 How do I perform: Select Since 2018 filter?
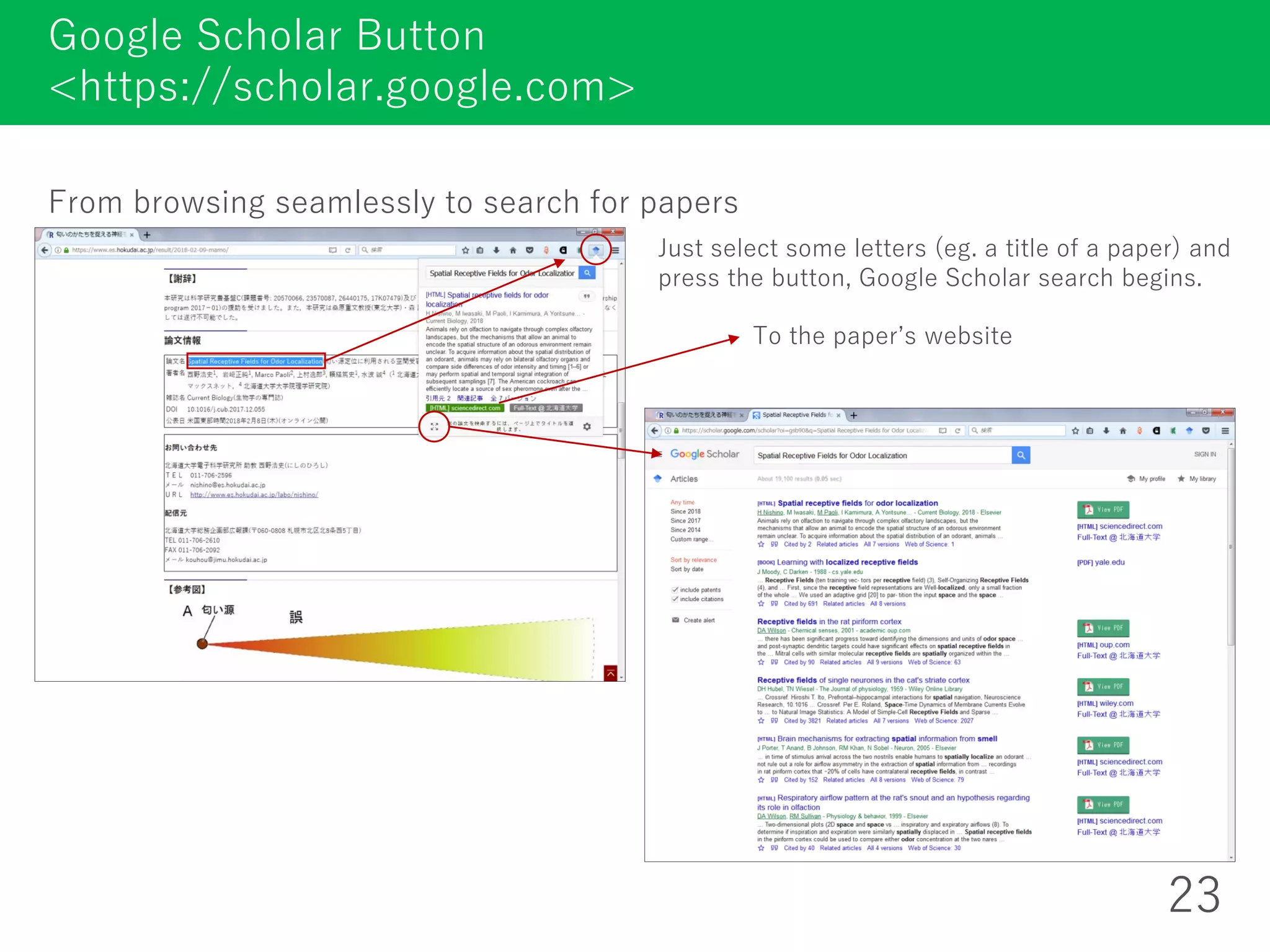click(685, 512)
